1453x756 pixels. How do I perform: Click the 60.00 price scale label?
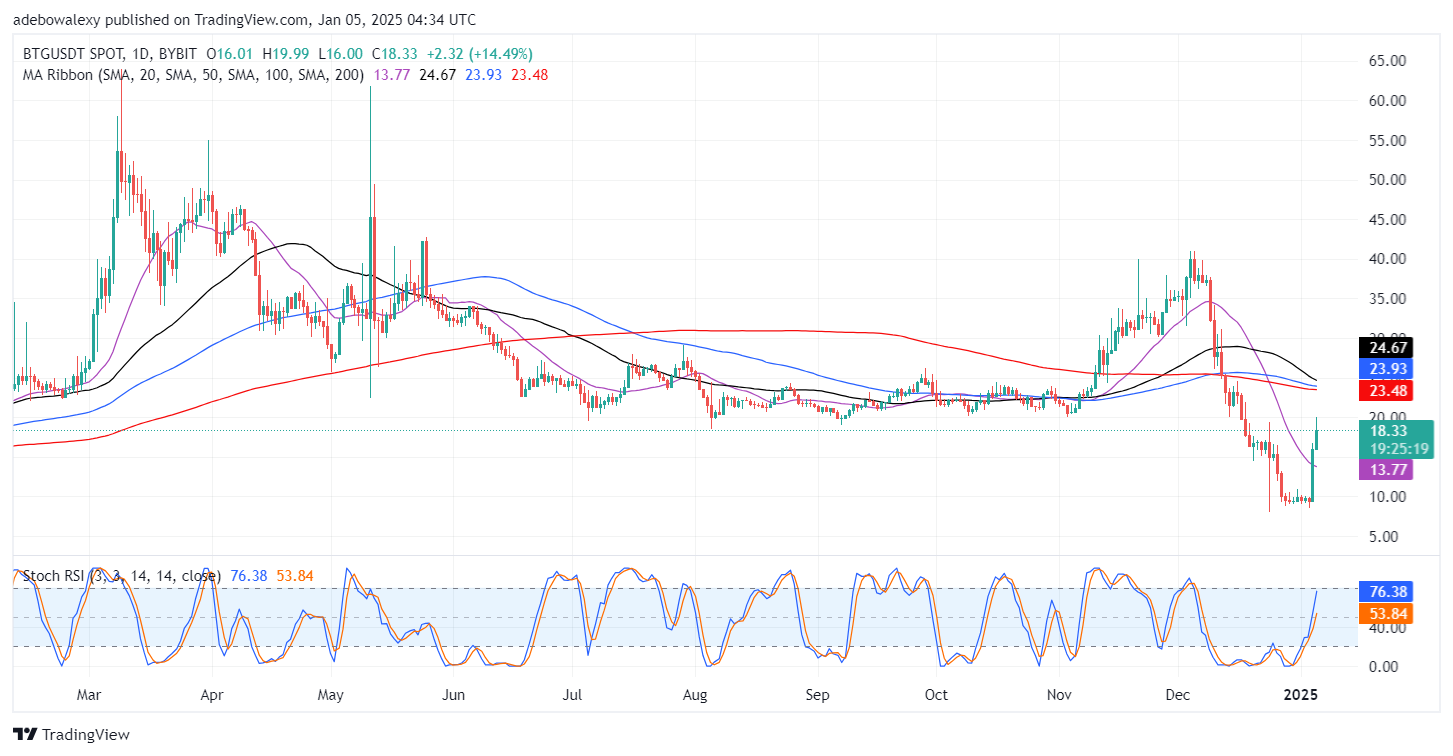[1386, 101]
